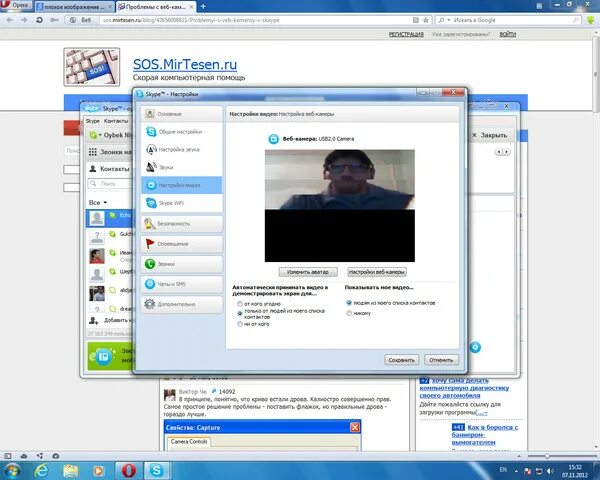Launch Internet Explorer from taskbar

click(41, 470)
